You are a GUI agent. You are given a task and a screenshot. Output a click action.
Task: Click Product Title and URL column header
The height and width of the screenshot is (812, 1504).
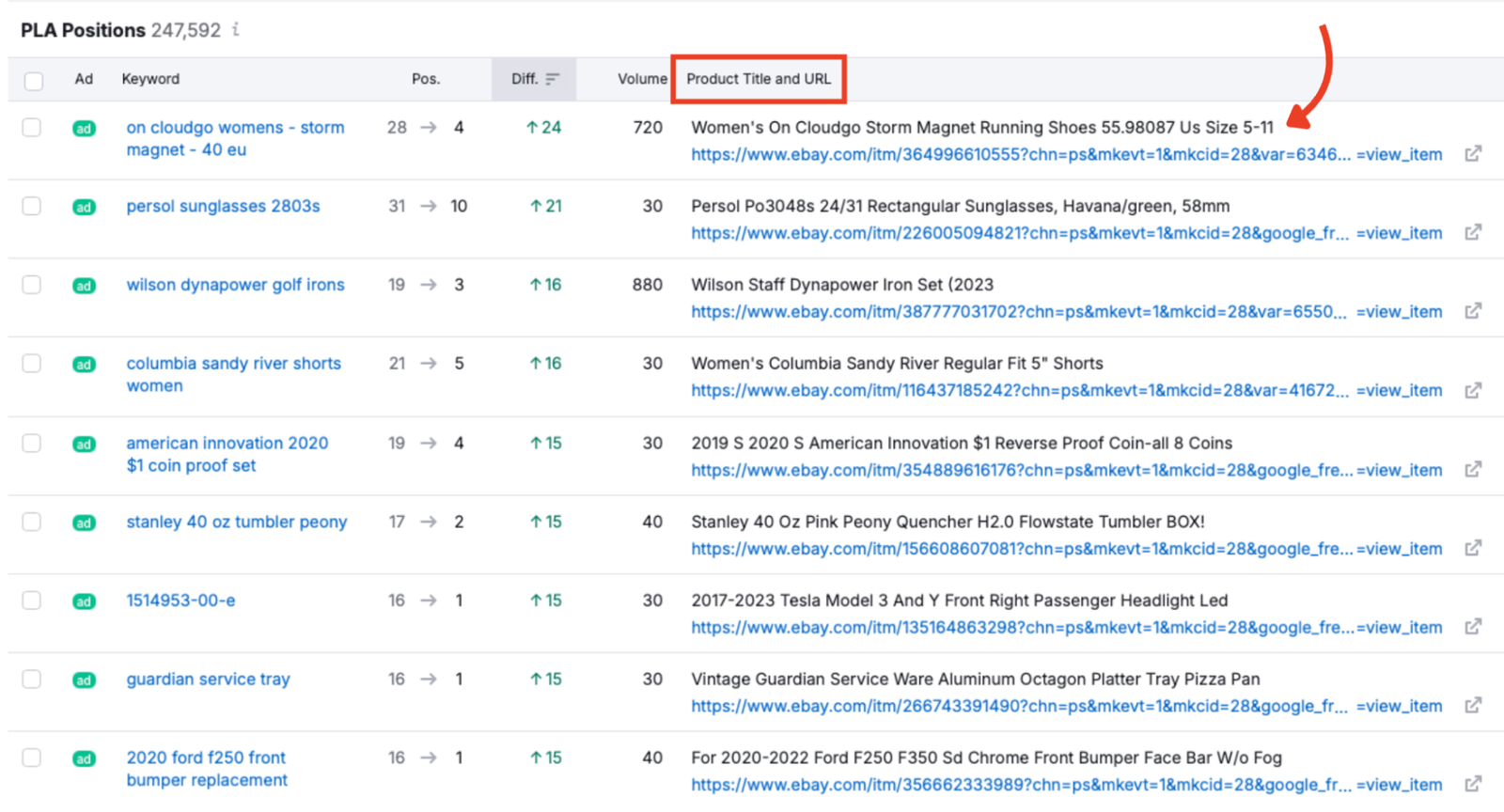click(759, 79)
